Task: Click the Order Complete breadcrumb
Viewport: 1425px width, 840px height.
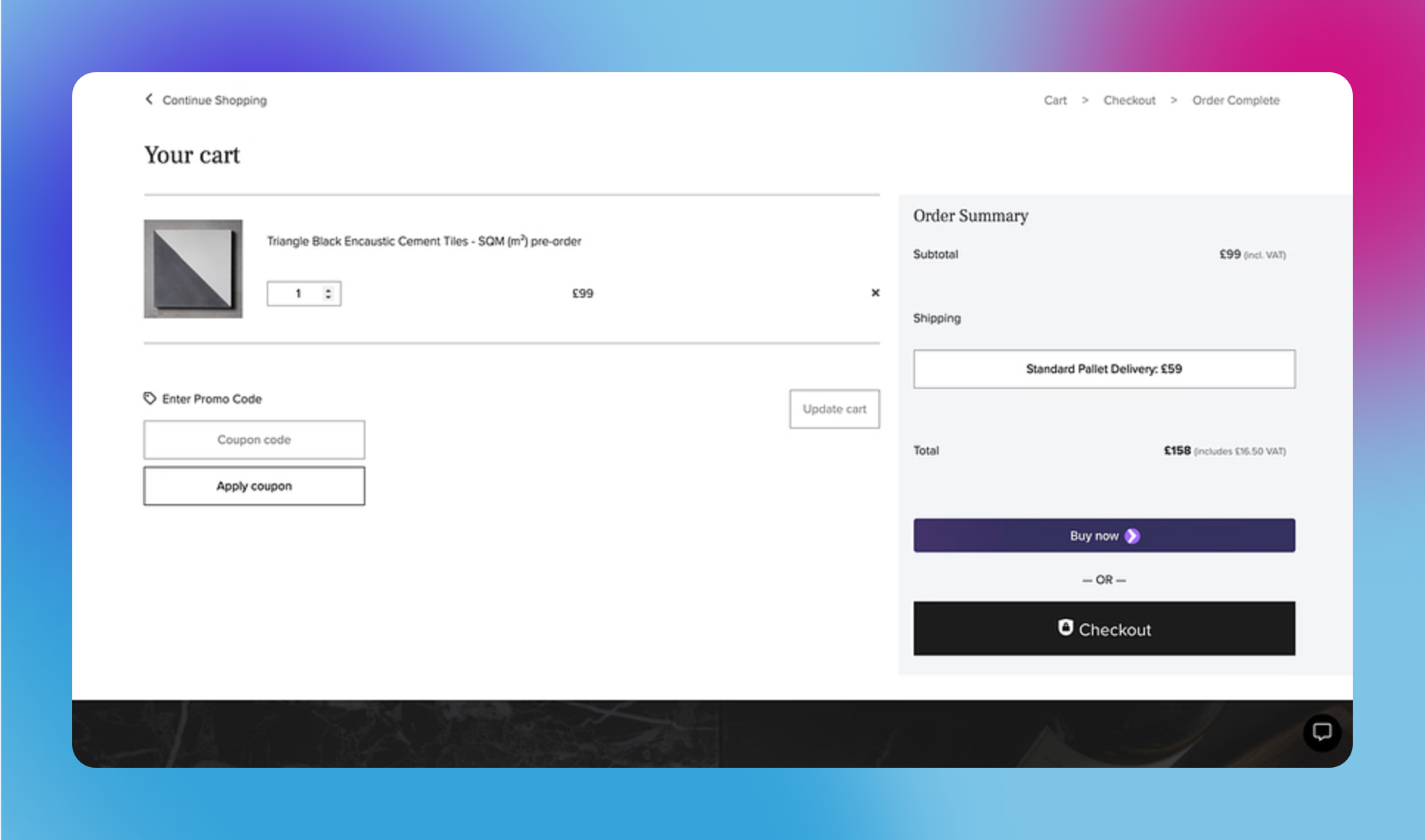Action: click(x=1236, y=100)
